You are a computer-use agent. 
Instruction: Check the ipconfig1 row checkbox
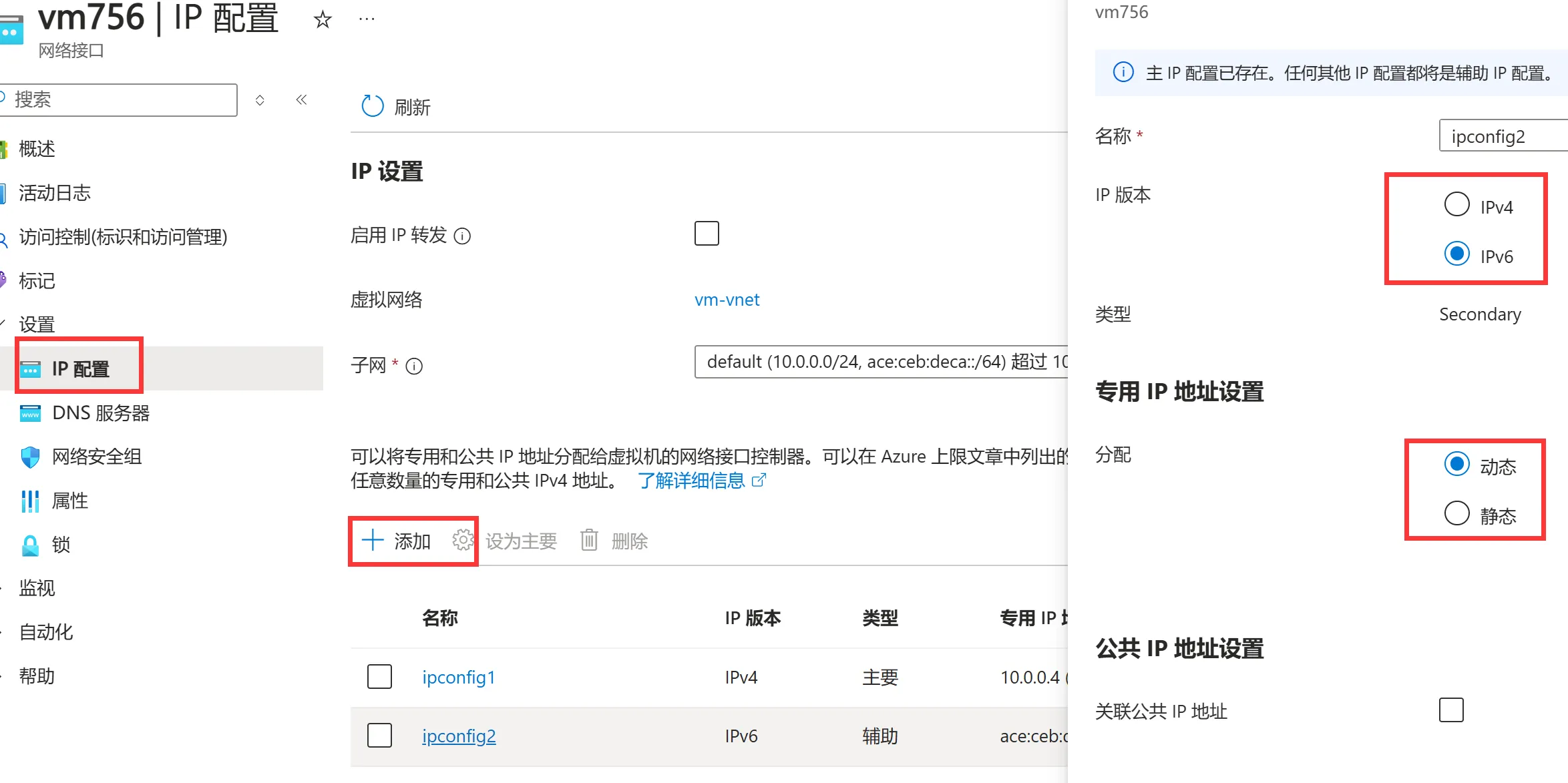379,677
